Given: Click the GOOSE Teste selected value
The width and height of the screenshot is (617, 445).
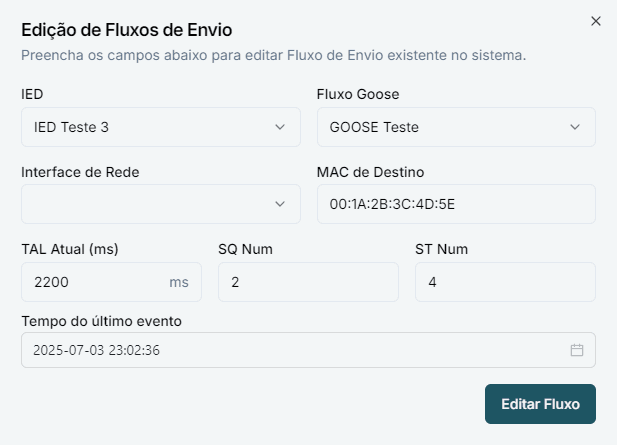Looking at the screenshot, I should (374, 127).
